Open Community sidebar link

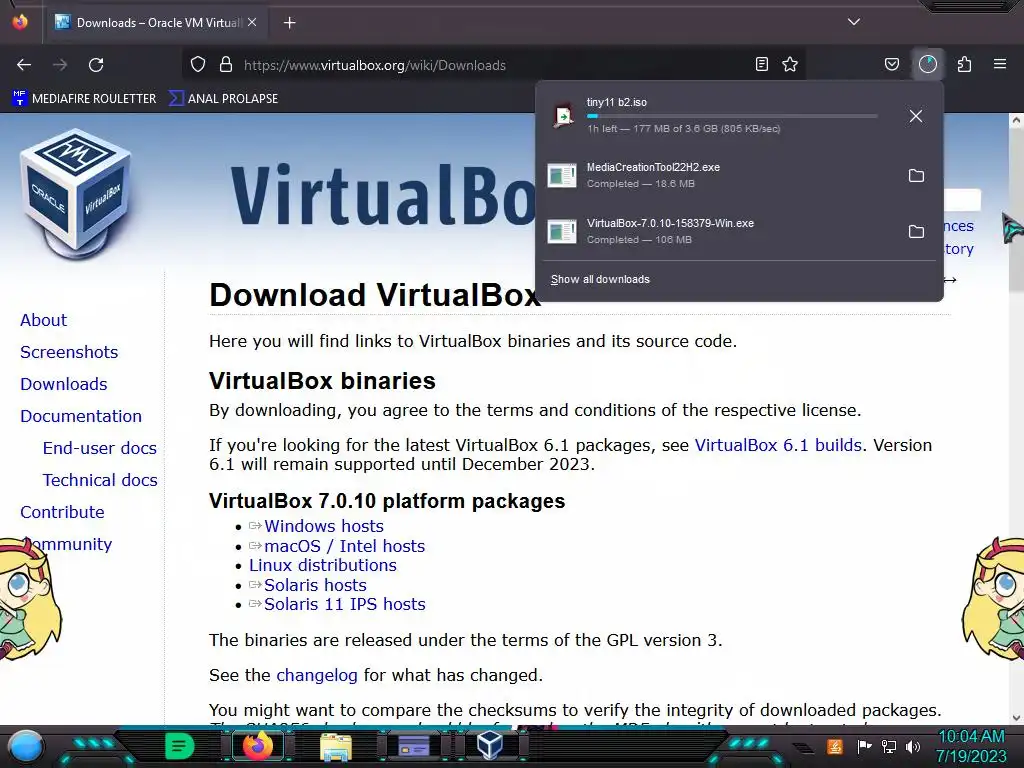[66, 544]
